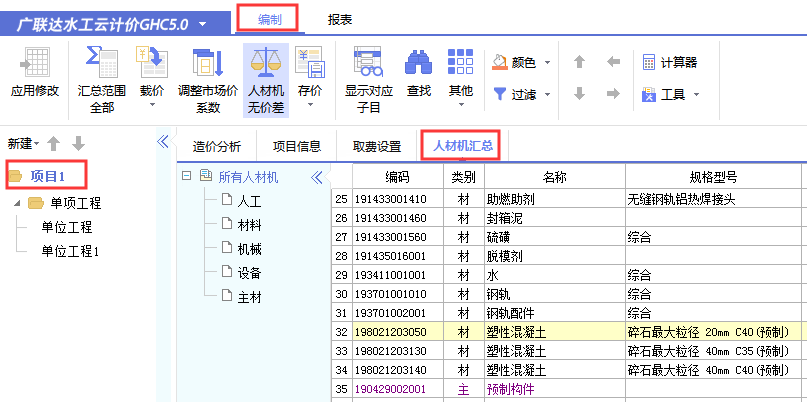
Task: Select 主材 category
Action: coord(250,297)
